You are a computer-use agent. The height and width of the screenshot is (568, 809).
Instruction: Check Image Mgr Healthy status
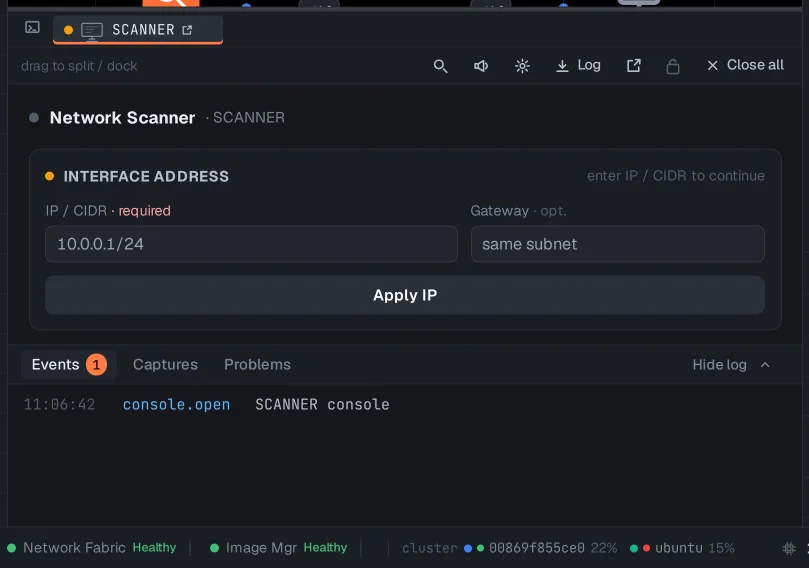point(279,547)
